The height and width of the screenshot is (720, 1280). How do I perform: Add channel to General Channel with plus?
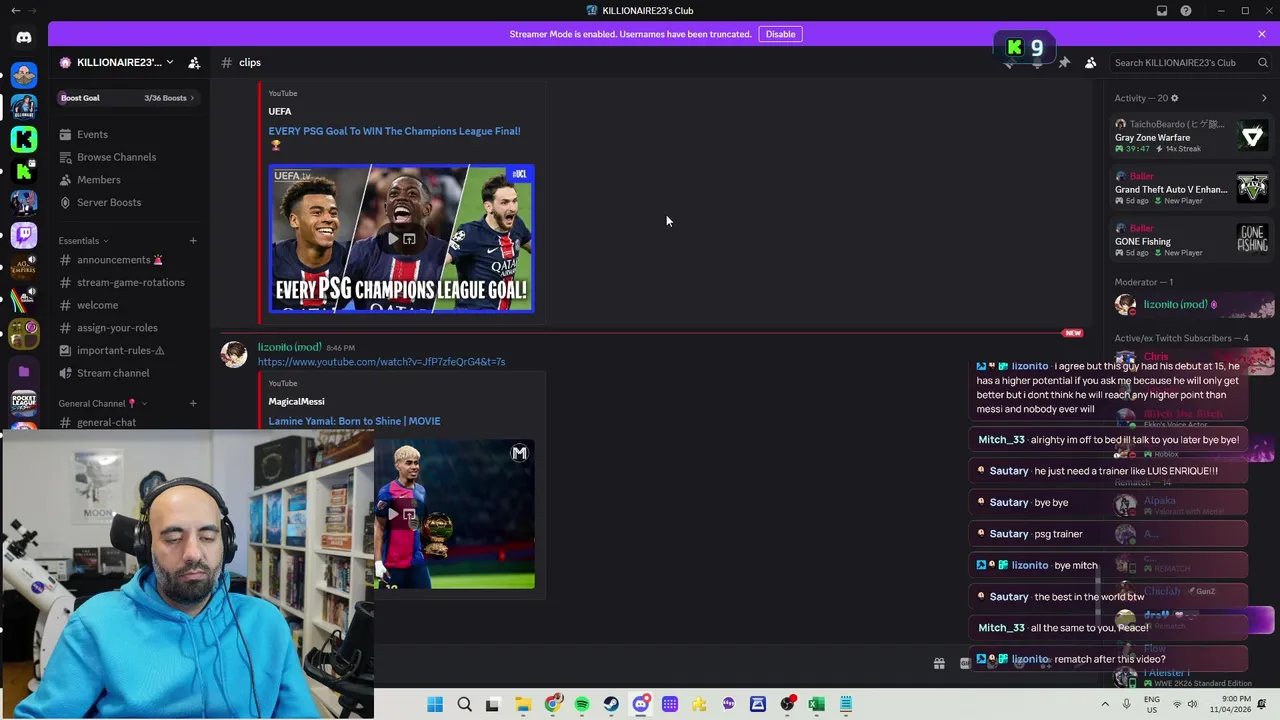point(193,403)
